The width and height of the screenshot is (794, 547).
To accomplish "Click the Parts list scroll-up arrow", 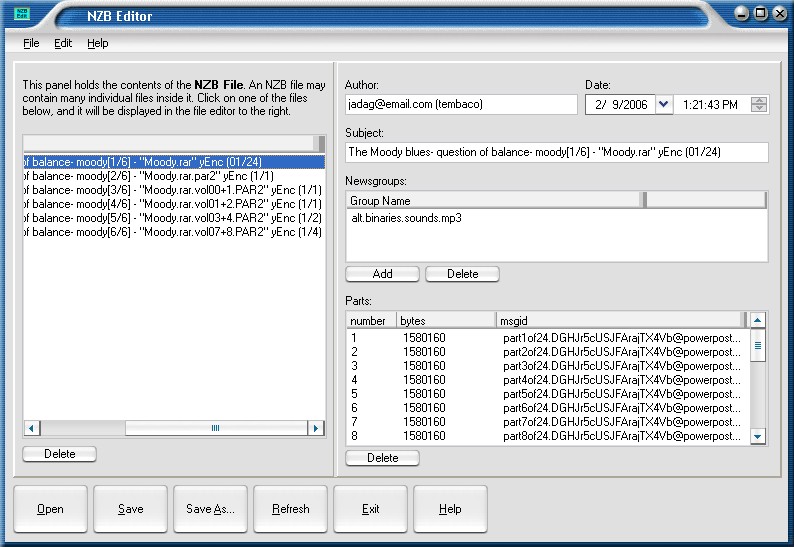I will tap(758, 320).
